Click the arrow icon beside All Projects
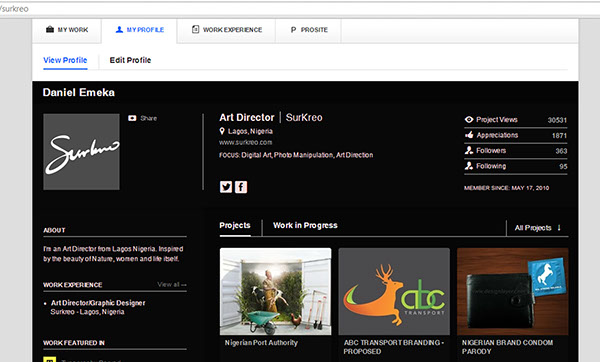Image resolution: width=600 pixels, height=362 pixels. pos(559,228)
